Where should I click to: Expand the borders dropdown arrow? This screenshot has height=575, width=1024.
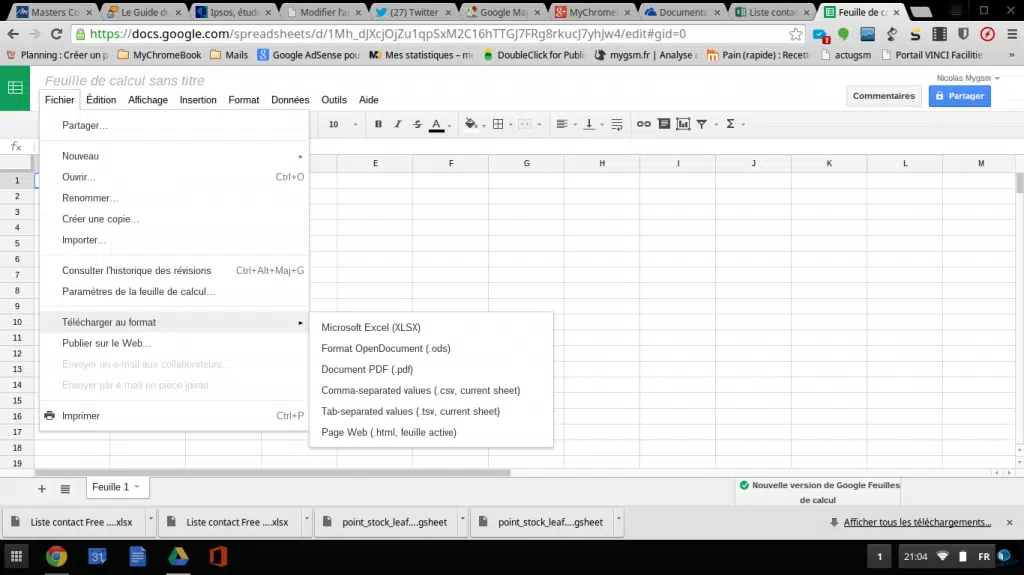511,124
